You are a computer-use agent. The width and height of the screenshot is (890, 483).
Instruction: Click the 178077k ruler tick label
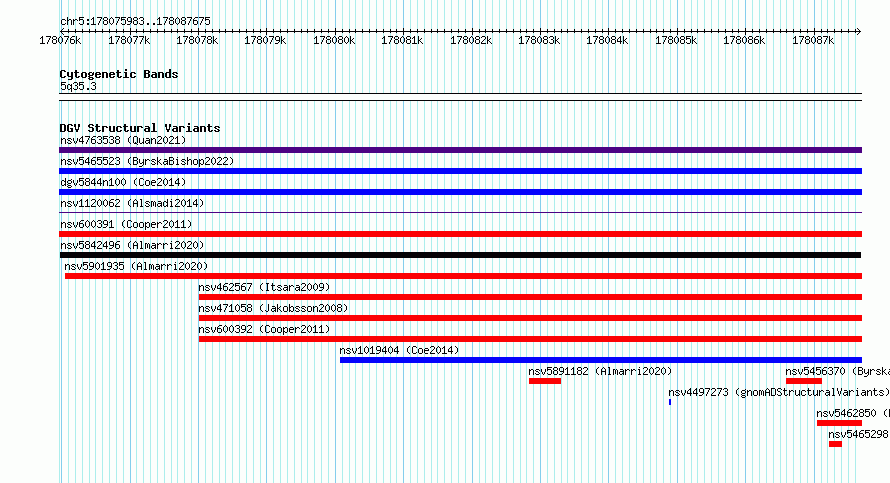[129, 40]
